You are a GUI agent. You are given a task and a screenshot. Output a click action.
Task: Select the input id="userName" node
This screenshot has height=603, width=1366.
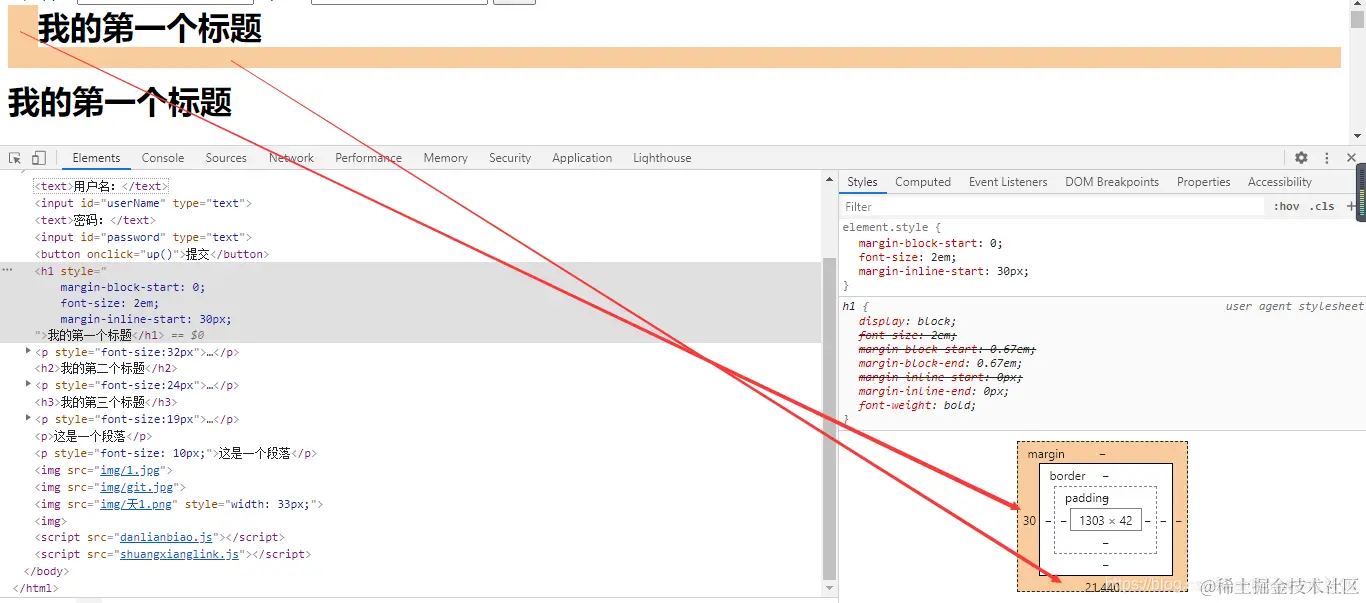pos(143,203)
